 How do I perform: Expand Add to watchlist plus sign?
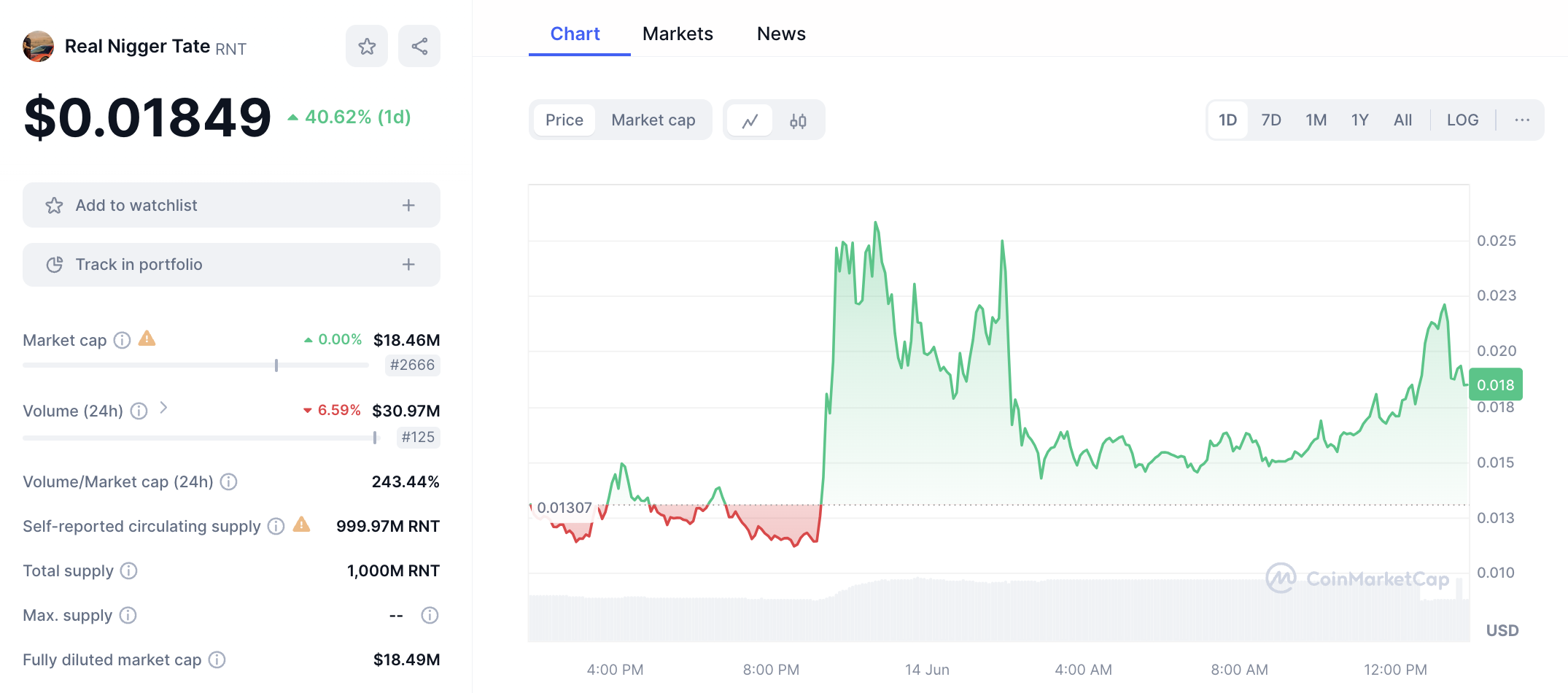(x=408, y=206)
